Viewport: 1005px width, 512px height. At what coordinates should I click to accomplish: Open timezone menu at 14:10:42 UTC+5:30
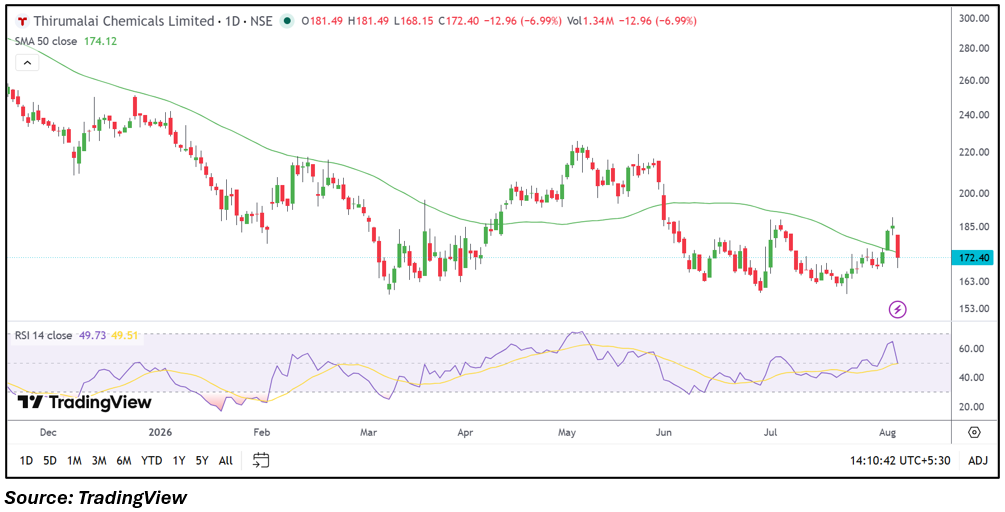pyautogui.click(x=902, y=460)
